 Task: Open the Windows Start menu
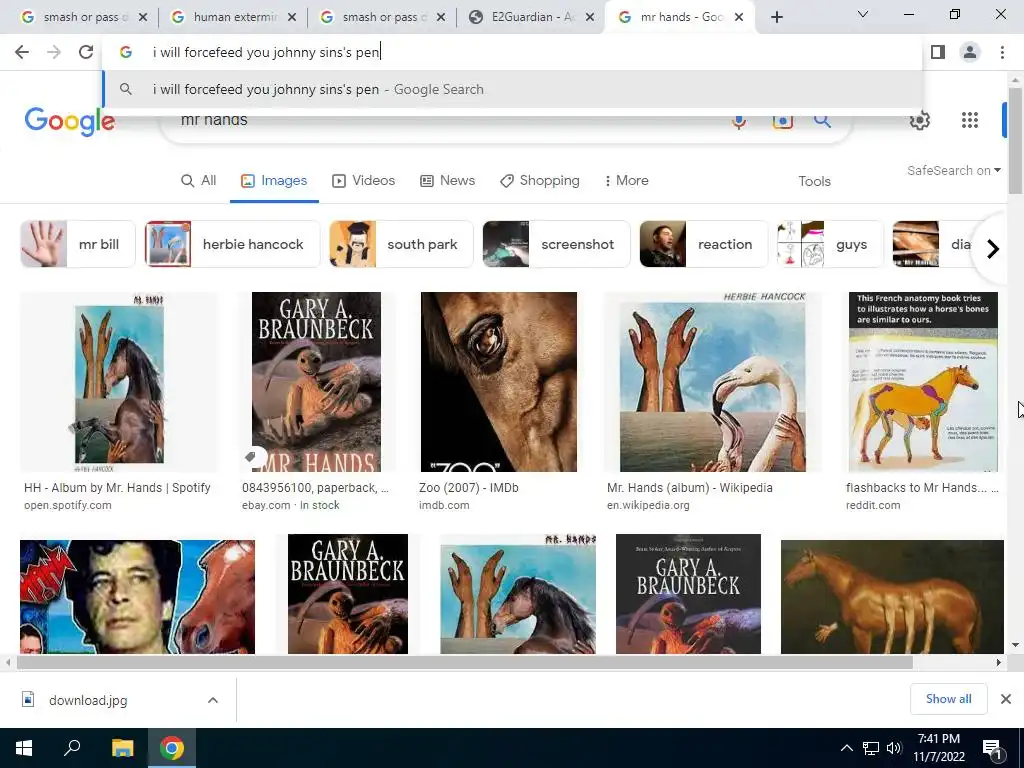pyautogui.click(x=24, y=748)
